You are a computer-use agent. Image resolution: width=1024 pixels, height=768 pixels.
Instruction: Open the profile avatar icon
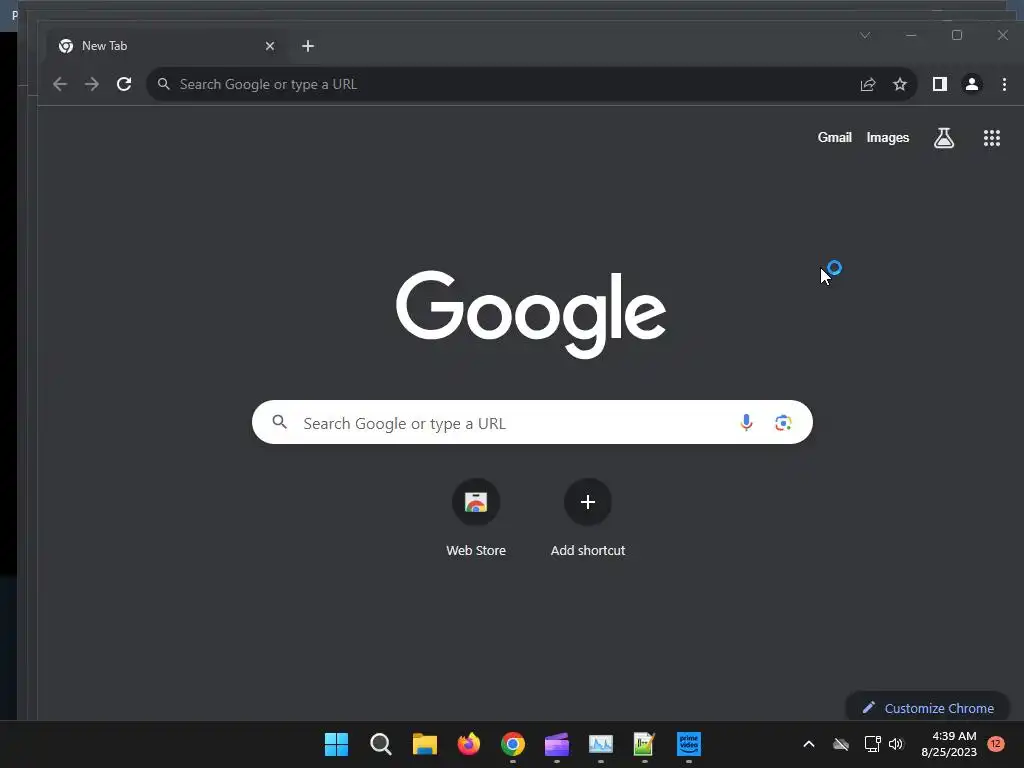[x=972, y=84]
